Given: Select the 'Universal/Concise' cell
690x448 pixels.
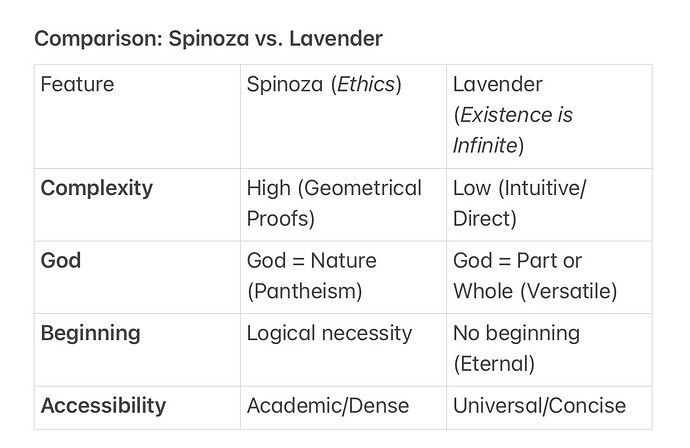Looking at the screenshot, I should pyautogui.click(x=539, y=406).
